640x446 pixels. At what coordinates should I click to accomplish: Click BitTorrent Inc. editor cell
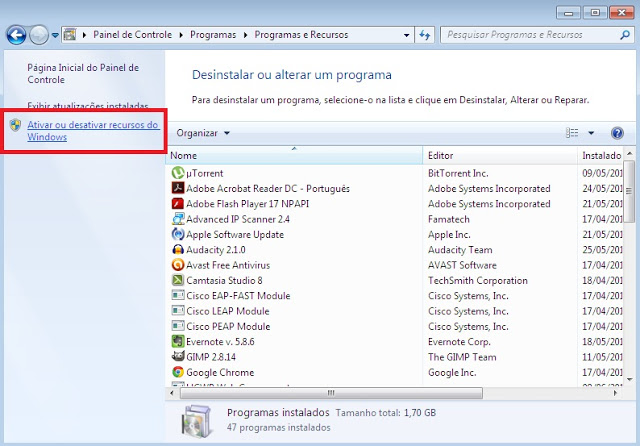(x=458, y=173)
